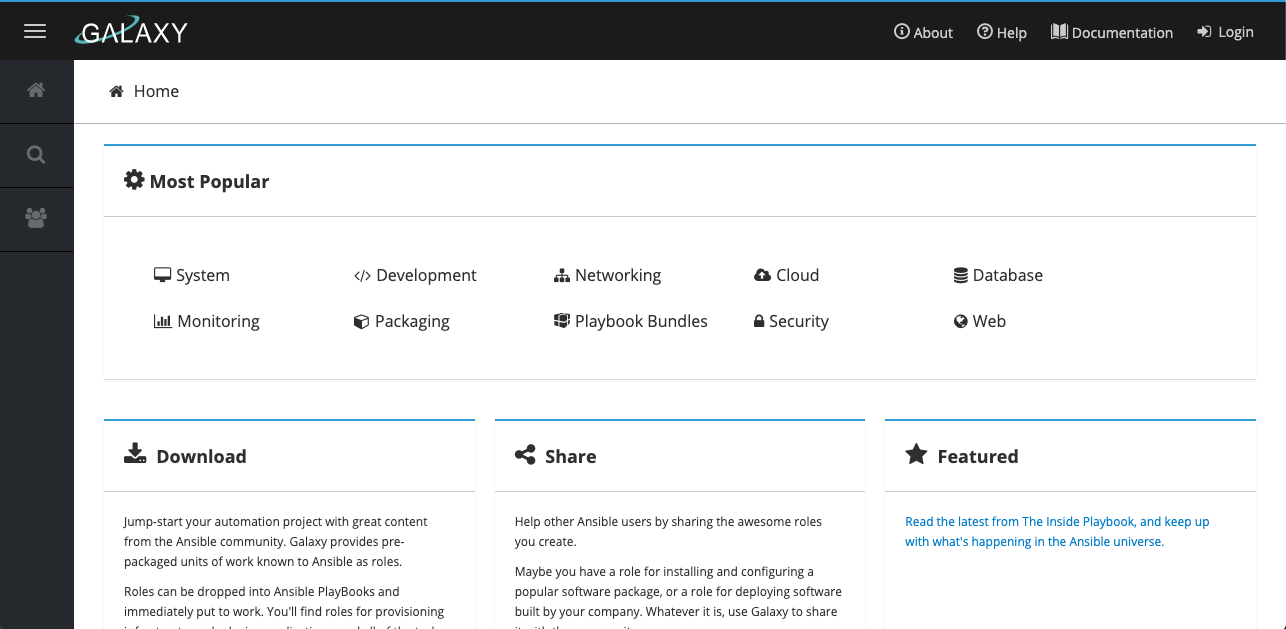The width and height of the screenshot is (1286, 629).
Task: Open the sidebar Community users icon
Action: pyautogui.click(x=36, y=218)
